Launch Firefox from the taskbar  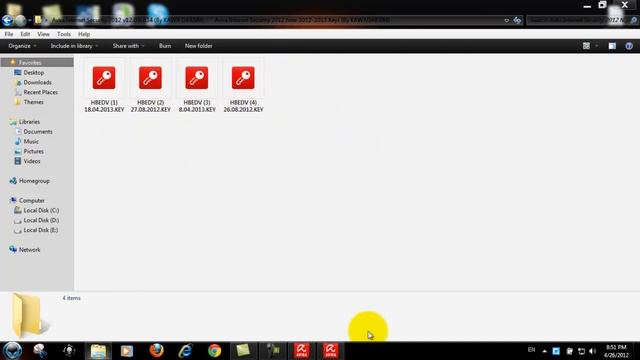coord(156,351)
